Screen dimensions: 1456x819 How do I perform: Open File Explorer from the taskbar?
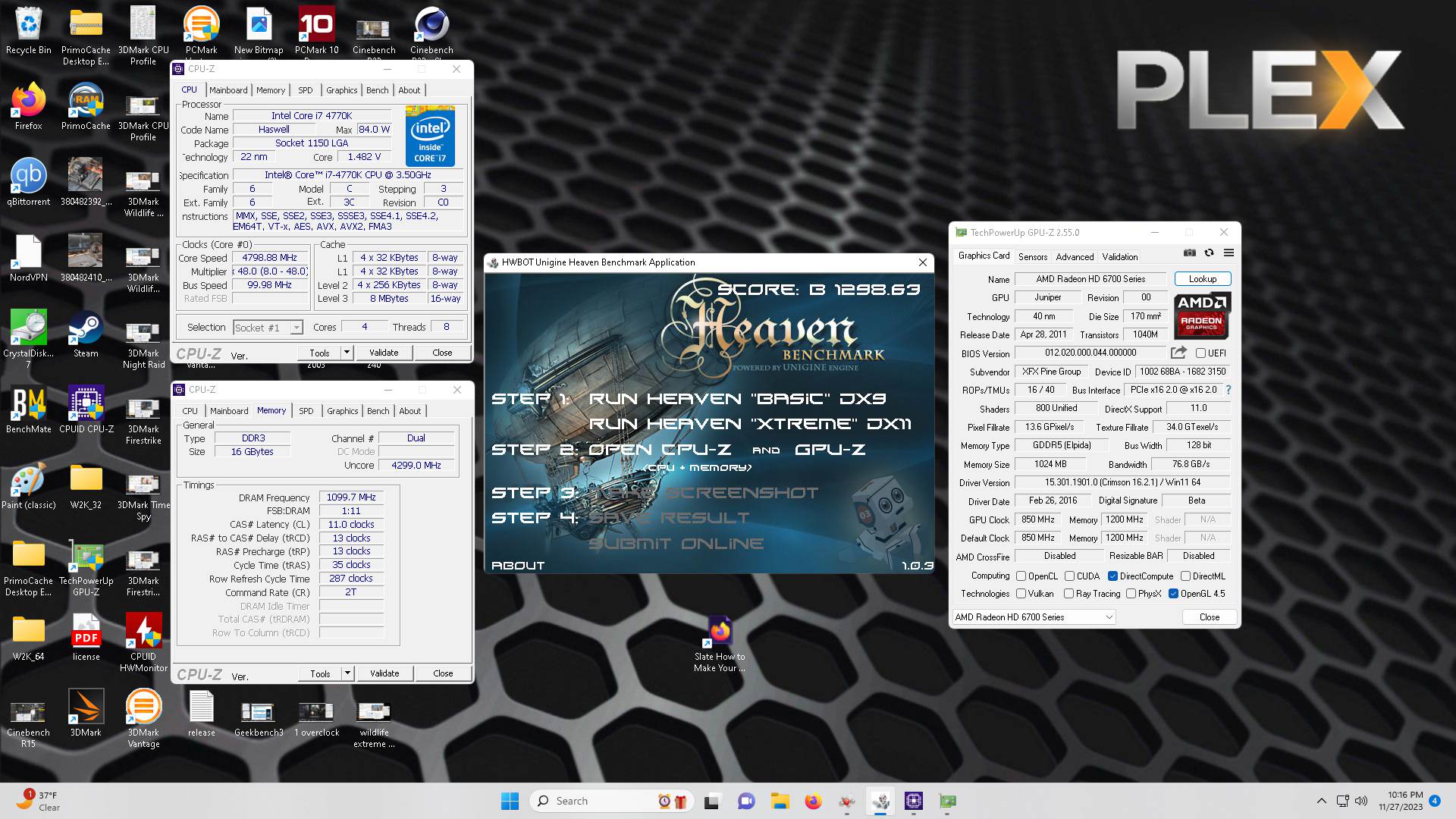point(780,801)
